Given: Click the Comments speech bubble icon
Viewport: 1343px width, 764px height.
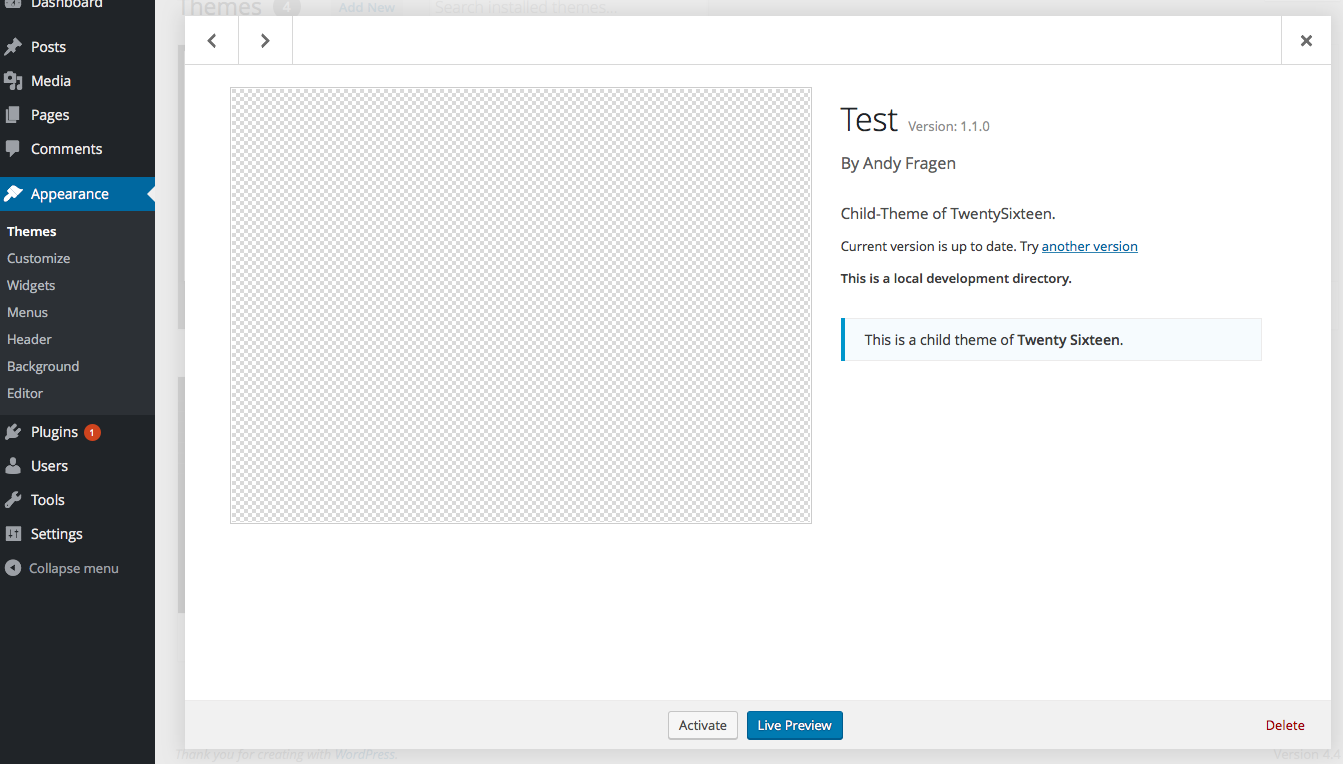Looking at the screenshot, I should [13, 149].
